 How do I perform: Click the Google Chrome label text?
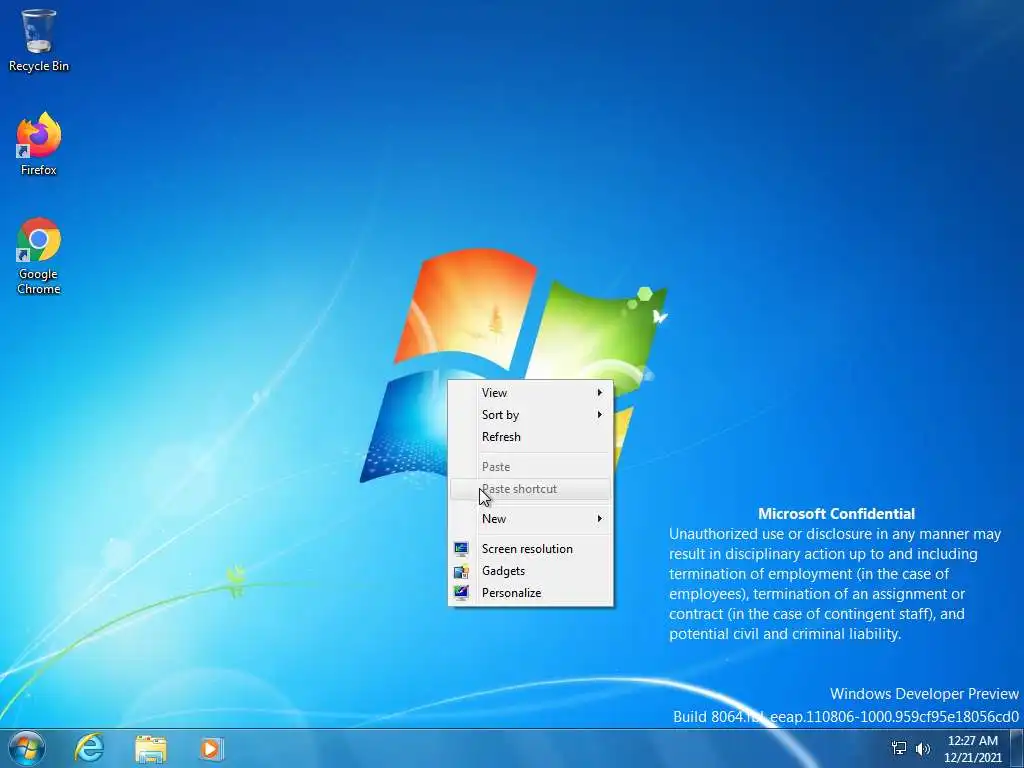point(39,281)
